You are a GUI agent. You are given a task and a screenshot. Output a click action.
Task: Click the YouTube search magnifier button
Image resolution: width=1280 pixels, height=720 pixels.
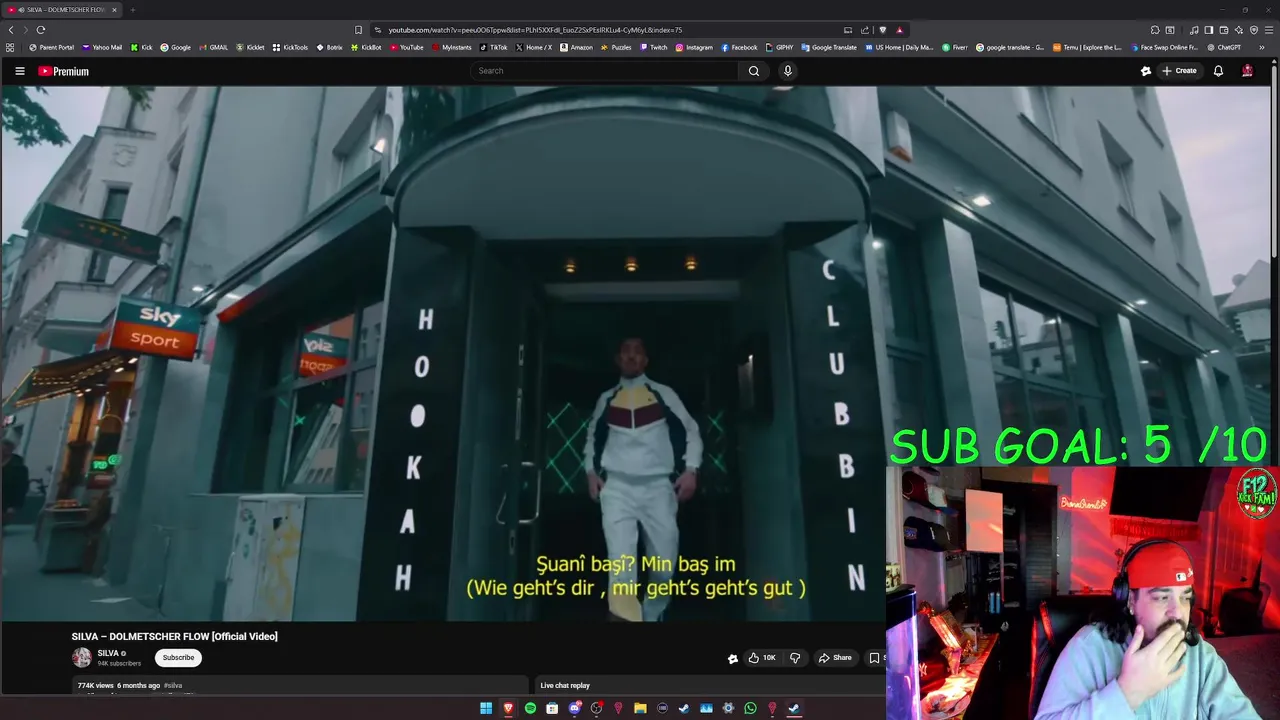(754, 71)
